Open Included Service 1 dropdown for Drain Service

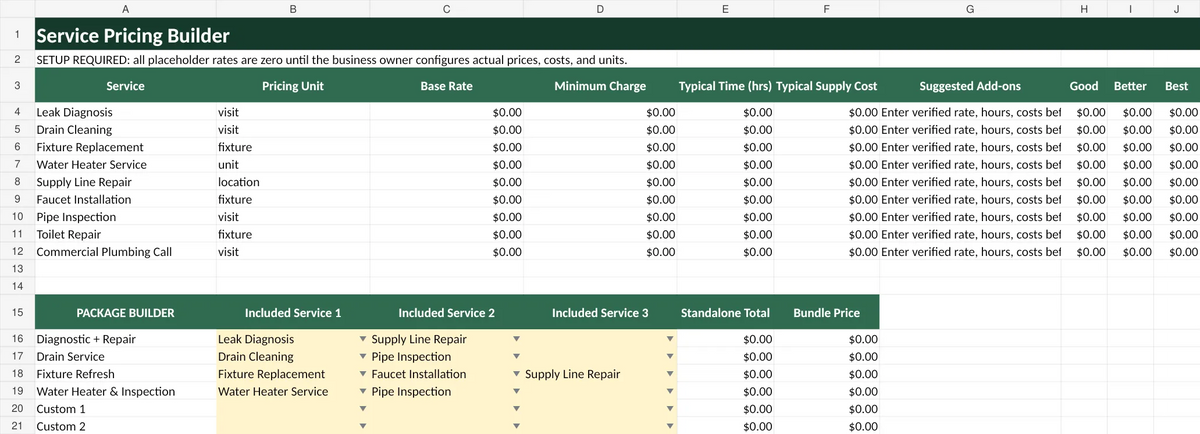point(362,357)
